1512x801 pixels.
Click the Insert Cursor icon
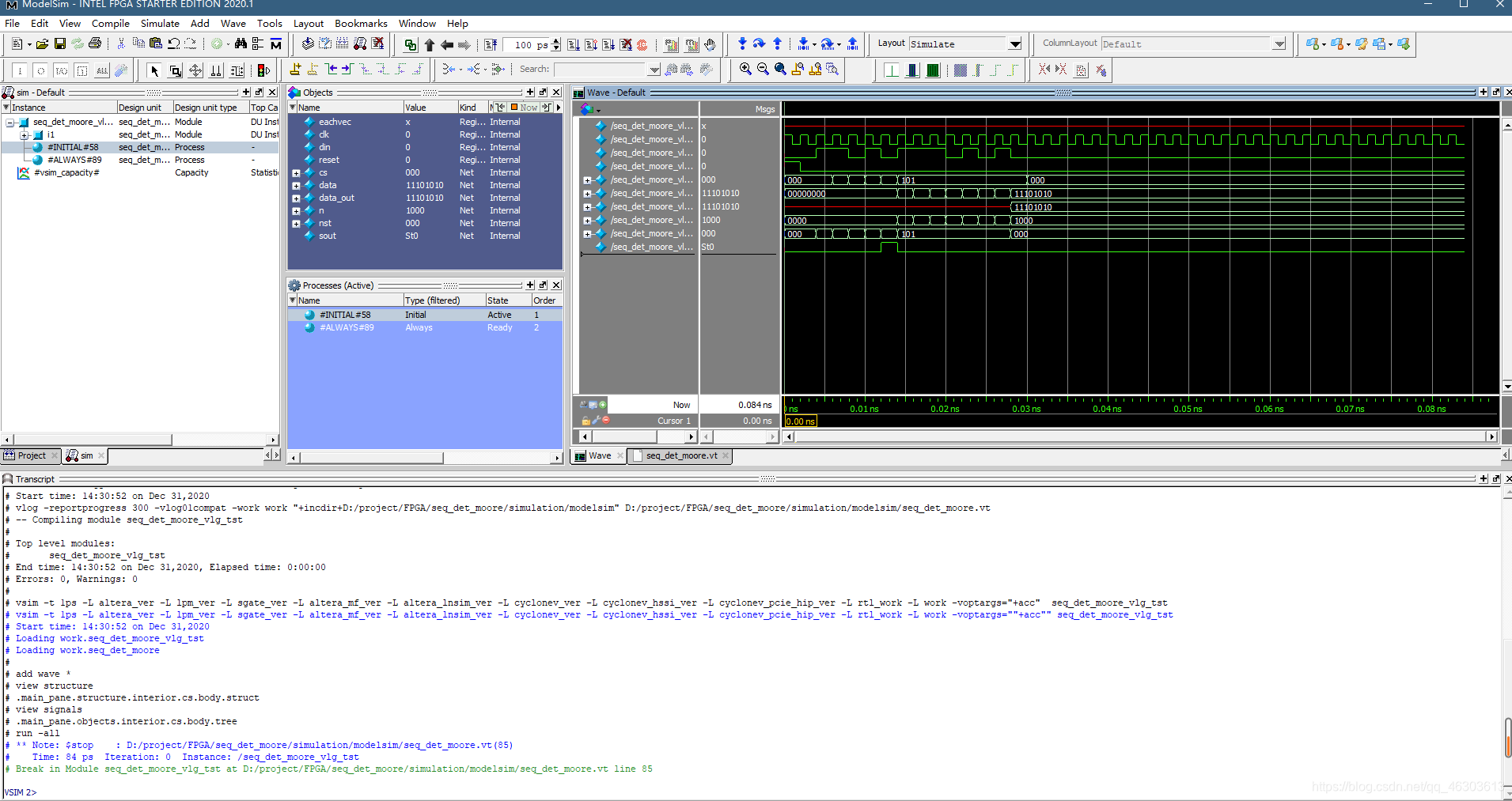(x=295, y=70)
